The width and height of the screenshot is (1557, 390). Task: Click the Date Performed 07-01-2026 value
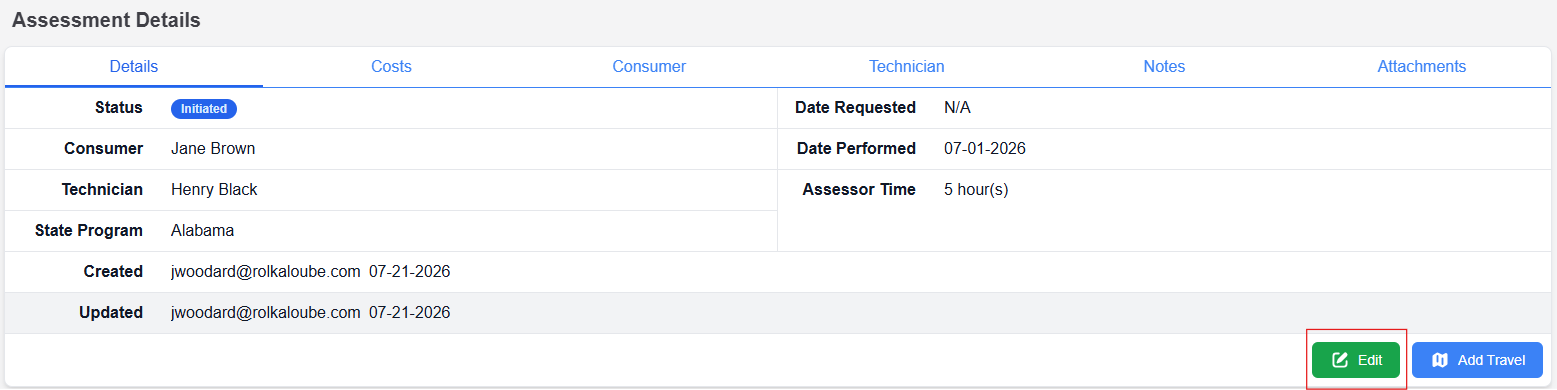[985, 149]
